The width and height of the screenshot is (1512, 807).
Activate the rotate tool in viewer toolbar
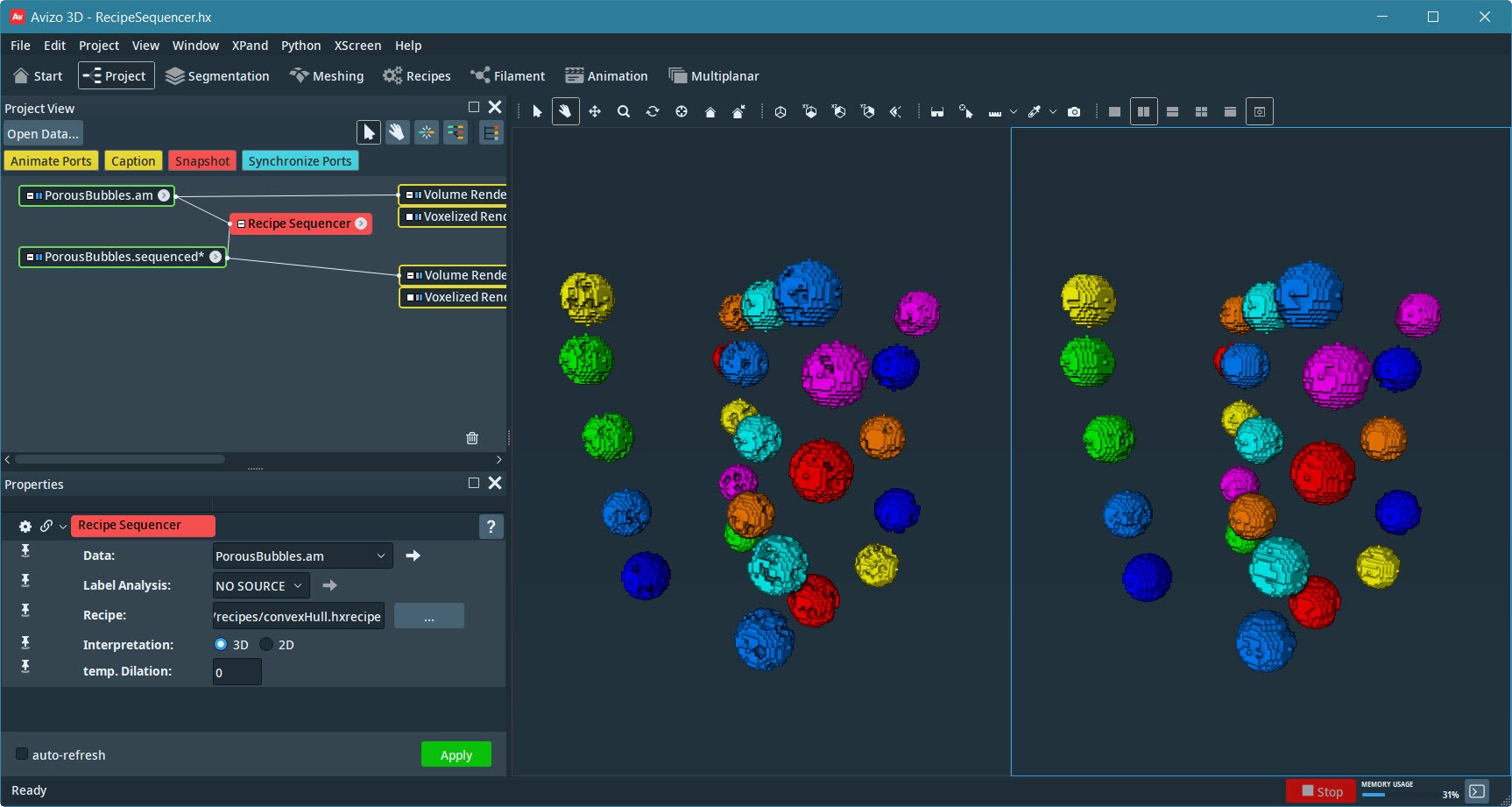pyautogui.click(x=653, y=112)
